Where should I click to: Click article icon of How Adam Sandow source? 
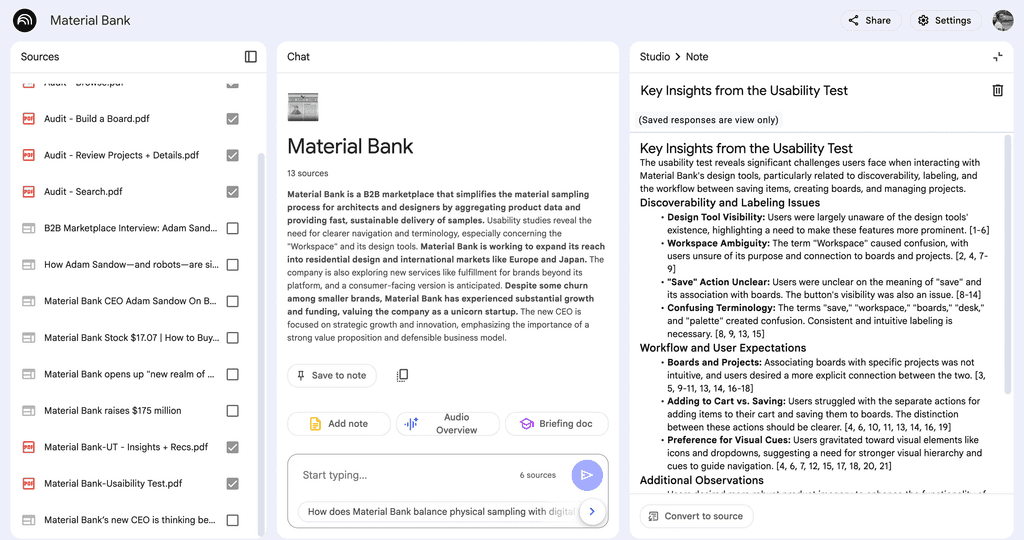tap(29, 265)
